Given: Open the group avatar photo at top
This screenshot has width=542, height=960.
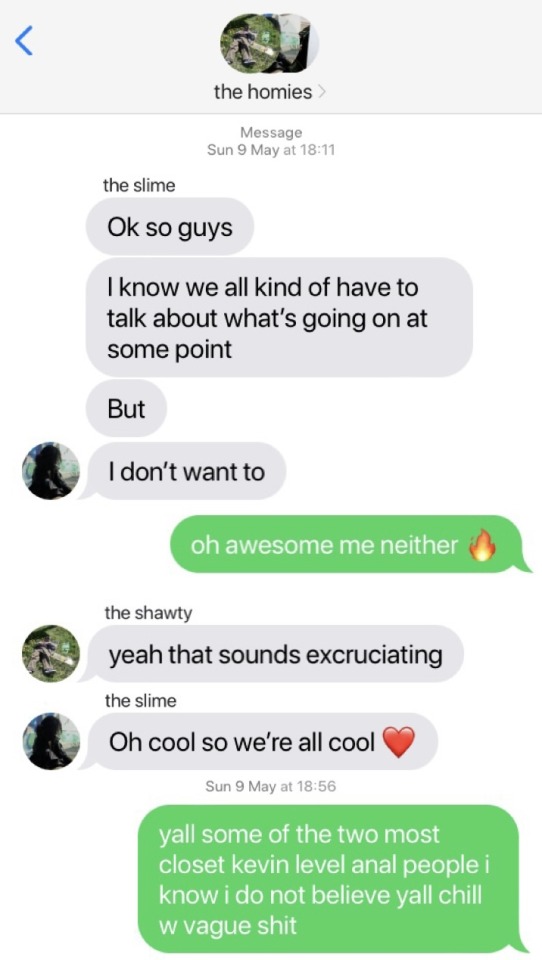Looking at the screenshot, I should (269, 43).
